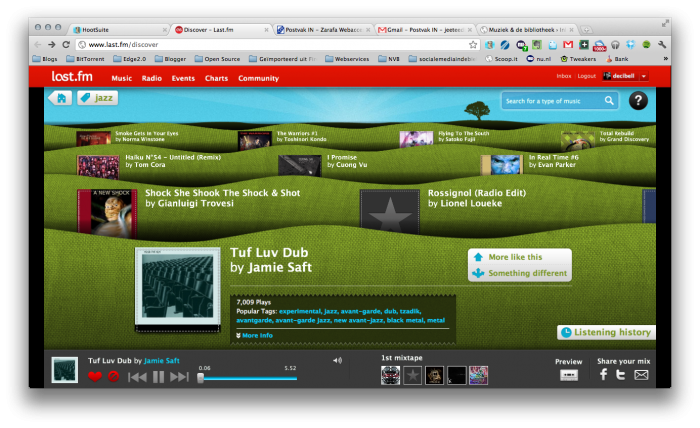Open the Tweakers bookmark
The width and height of the screenshot is (700, 428).
(578, 59)
